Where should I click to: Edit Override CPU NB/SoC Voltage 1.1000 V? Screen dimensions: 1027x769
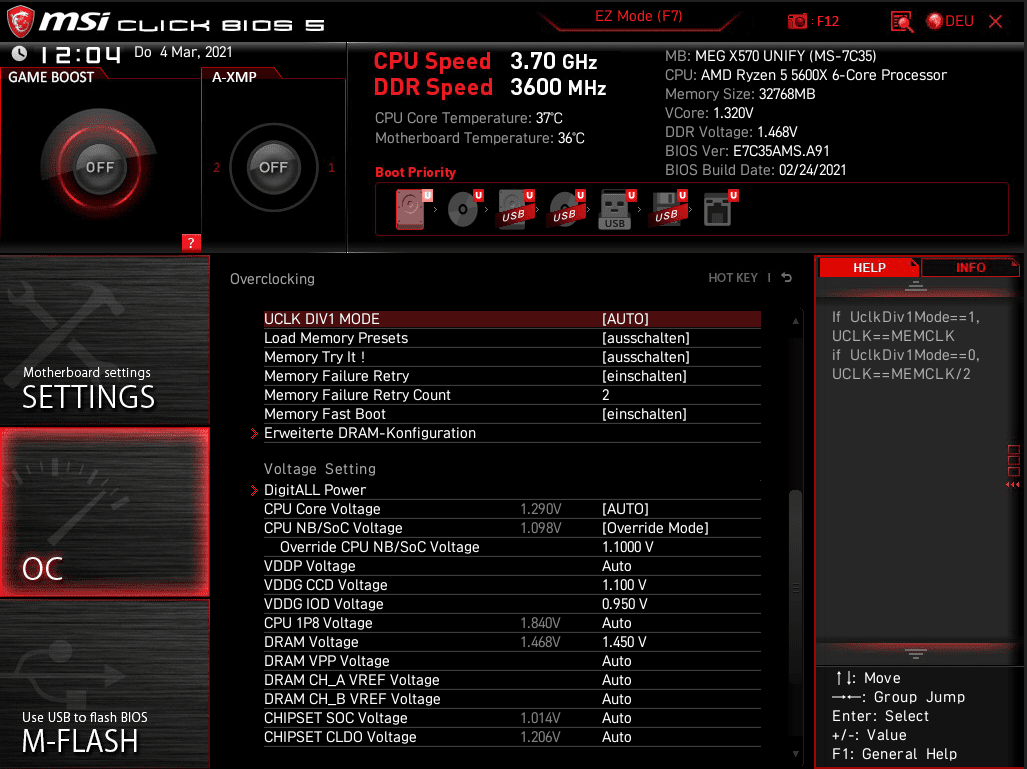click(x=627, y=547)
